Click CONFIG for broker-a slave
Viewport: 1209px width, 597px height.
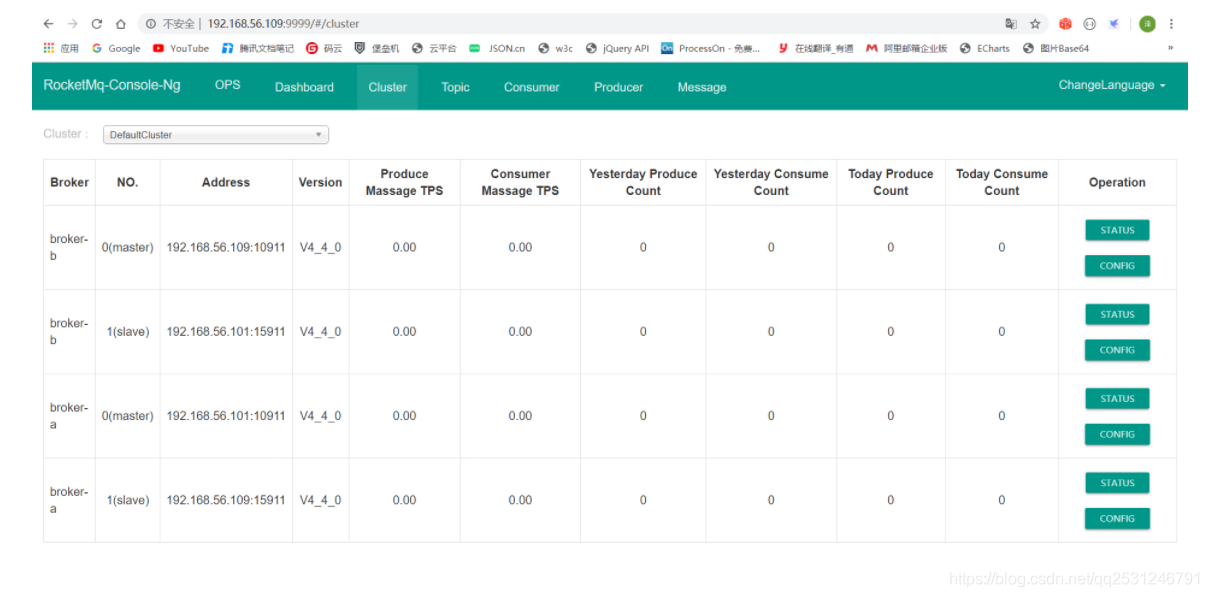tap(1117, 519)
